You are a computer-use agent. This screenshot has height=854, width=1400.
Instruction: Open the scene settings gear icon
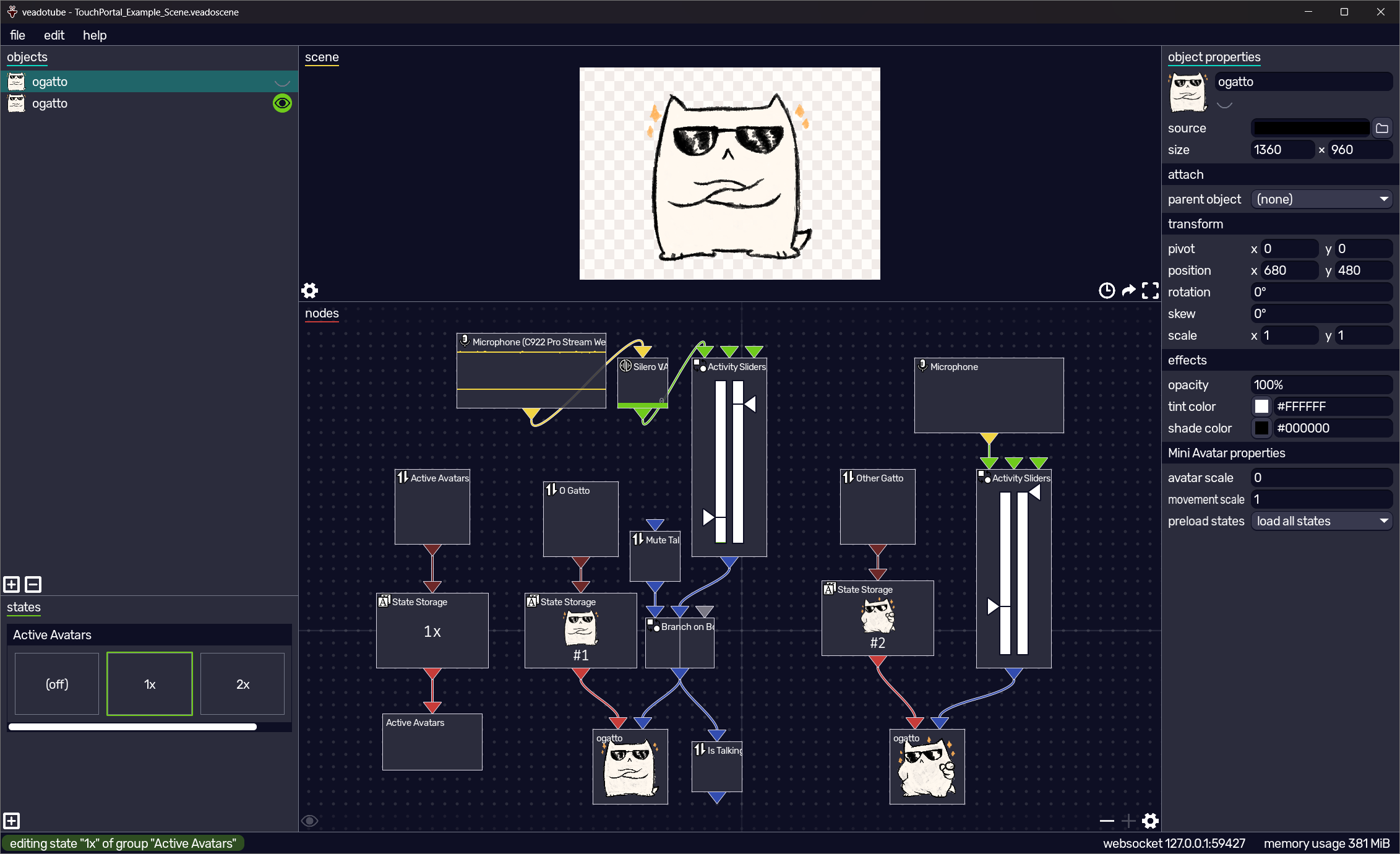pos(309,290)
